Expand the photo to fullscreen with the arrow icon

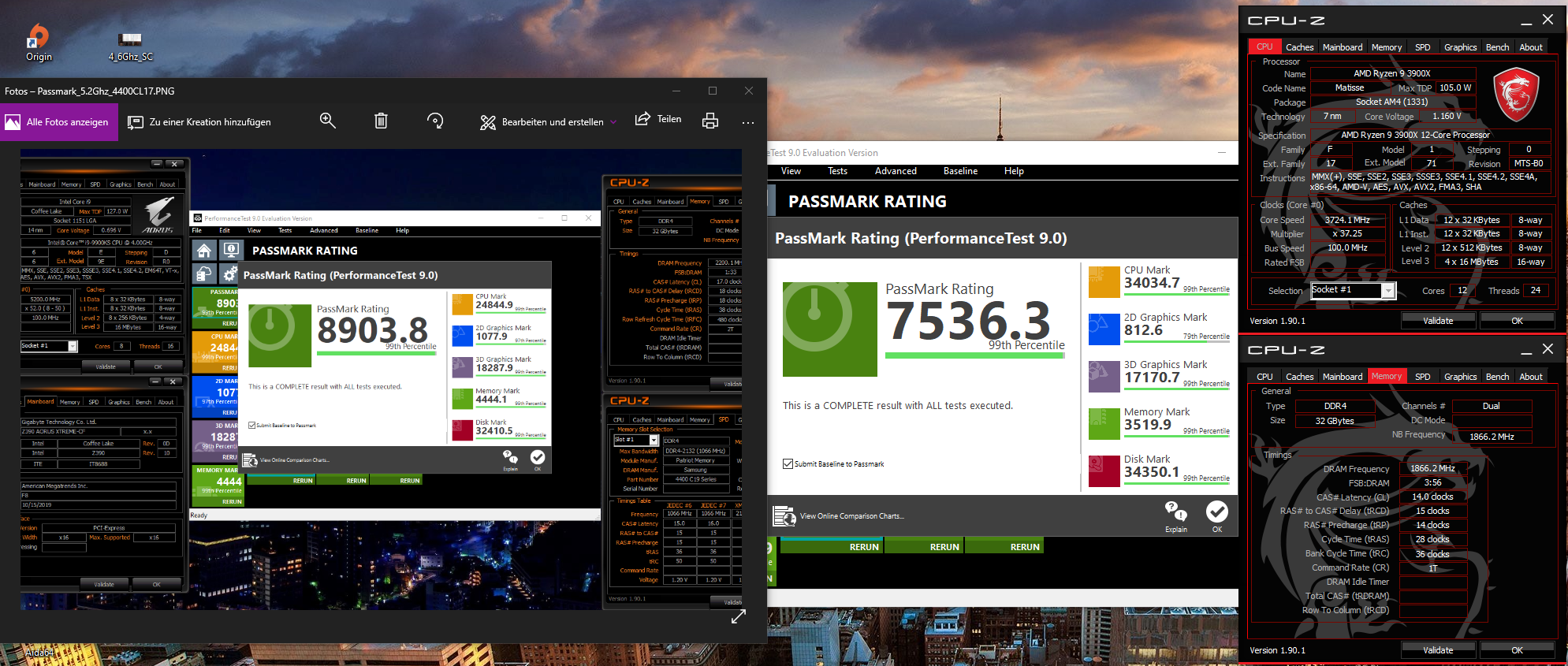coord(738,617)
